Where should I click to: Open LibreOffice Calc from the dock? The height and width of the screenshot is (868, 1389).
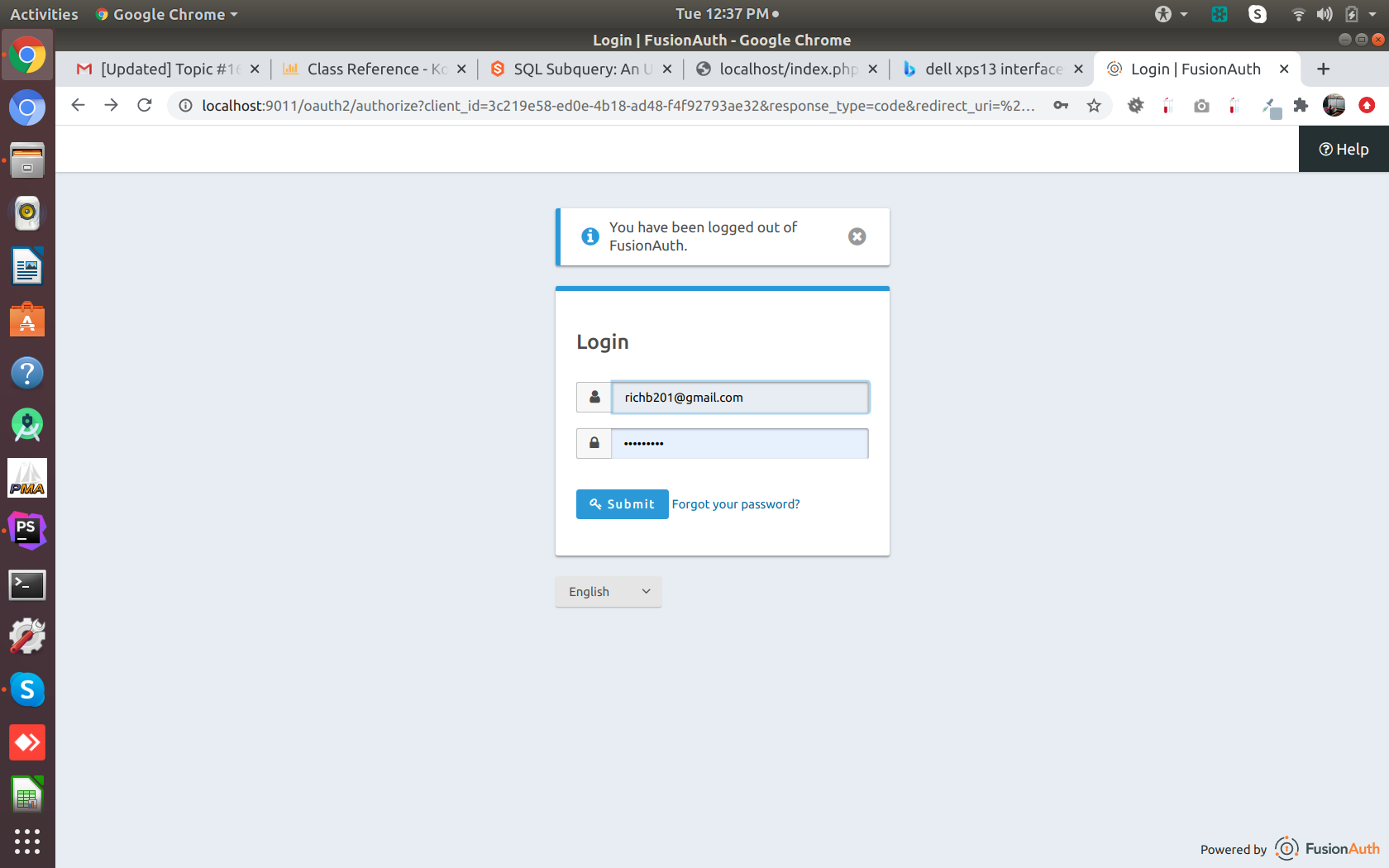coord(27,795)
